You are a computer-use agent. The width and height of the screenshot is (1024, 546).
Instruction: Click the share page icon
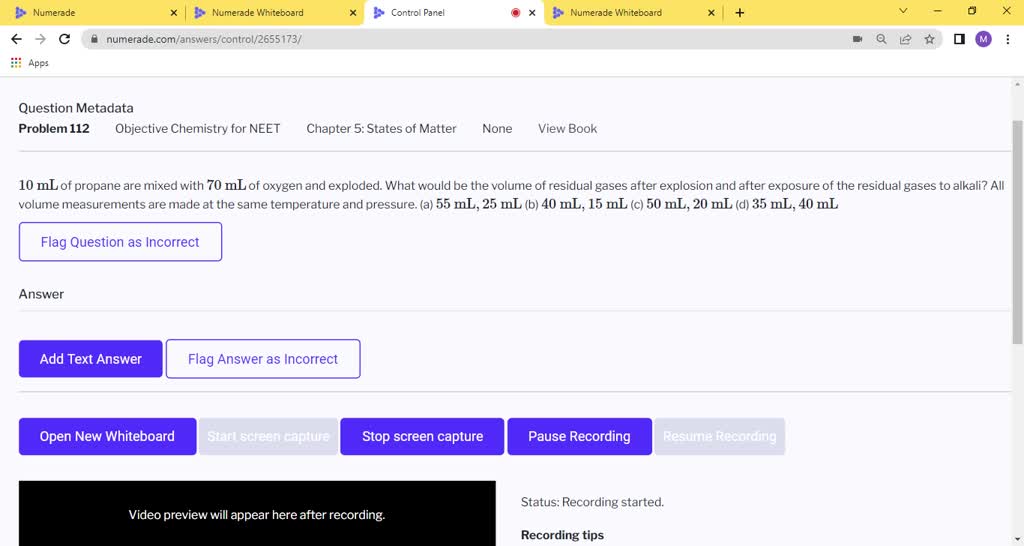pos(905,39)
